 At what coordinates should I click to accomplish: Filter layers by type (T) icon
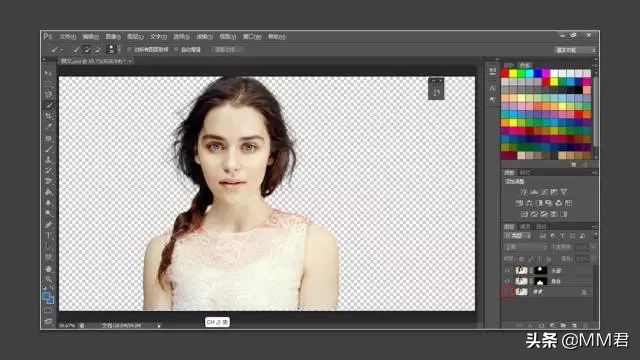pyautogui.click(x=562, y=236)
